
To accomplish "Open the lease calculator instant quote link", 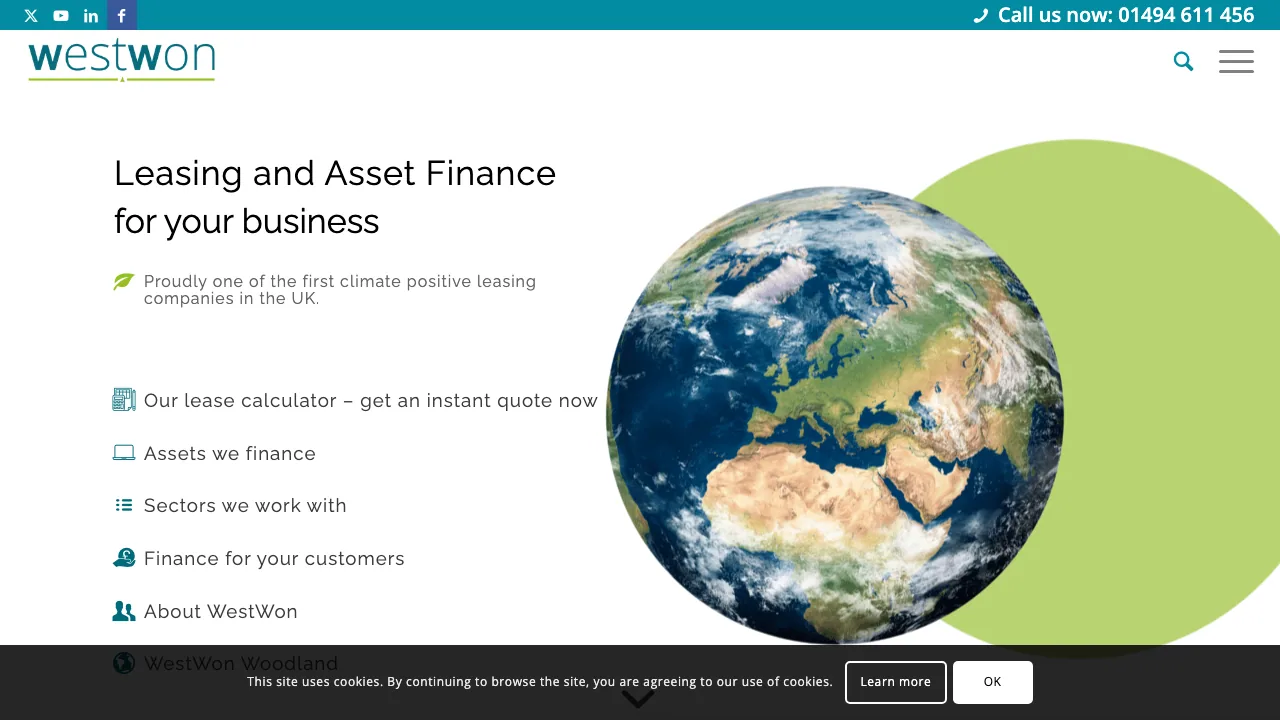I will [370, 401].
